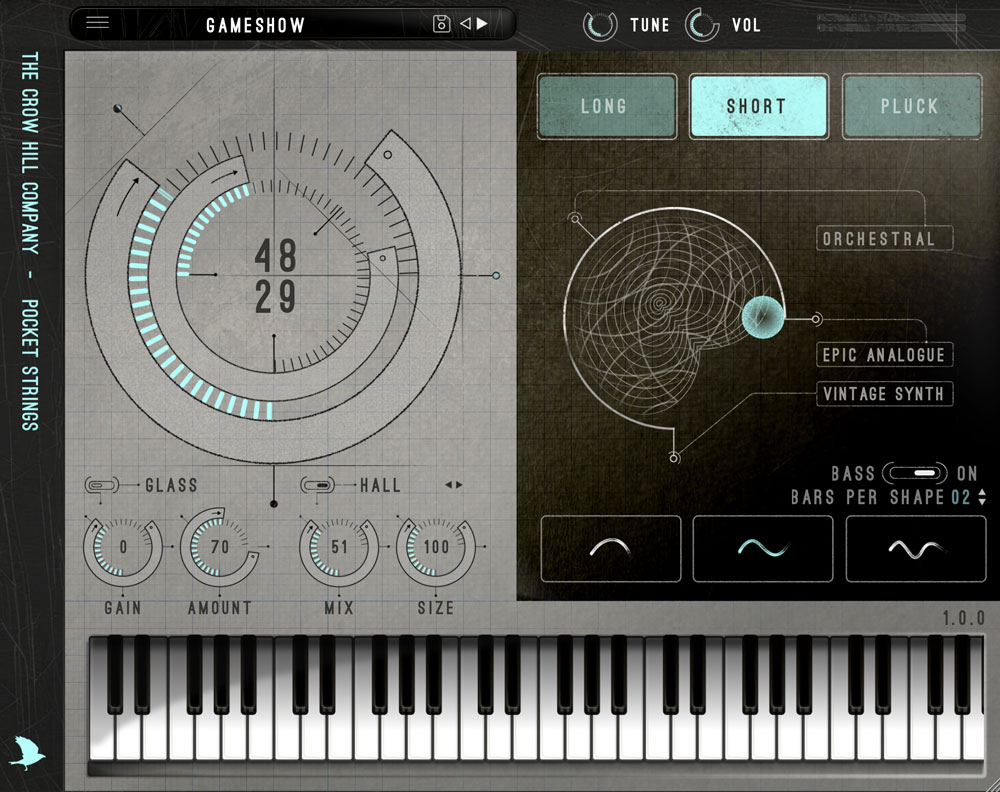
Task: Click the node right of large dial
Action: [x=496, y=275]
